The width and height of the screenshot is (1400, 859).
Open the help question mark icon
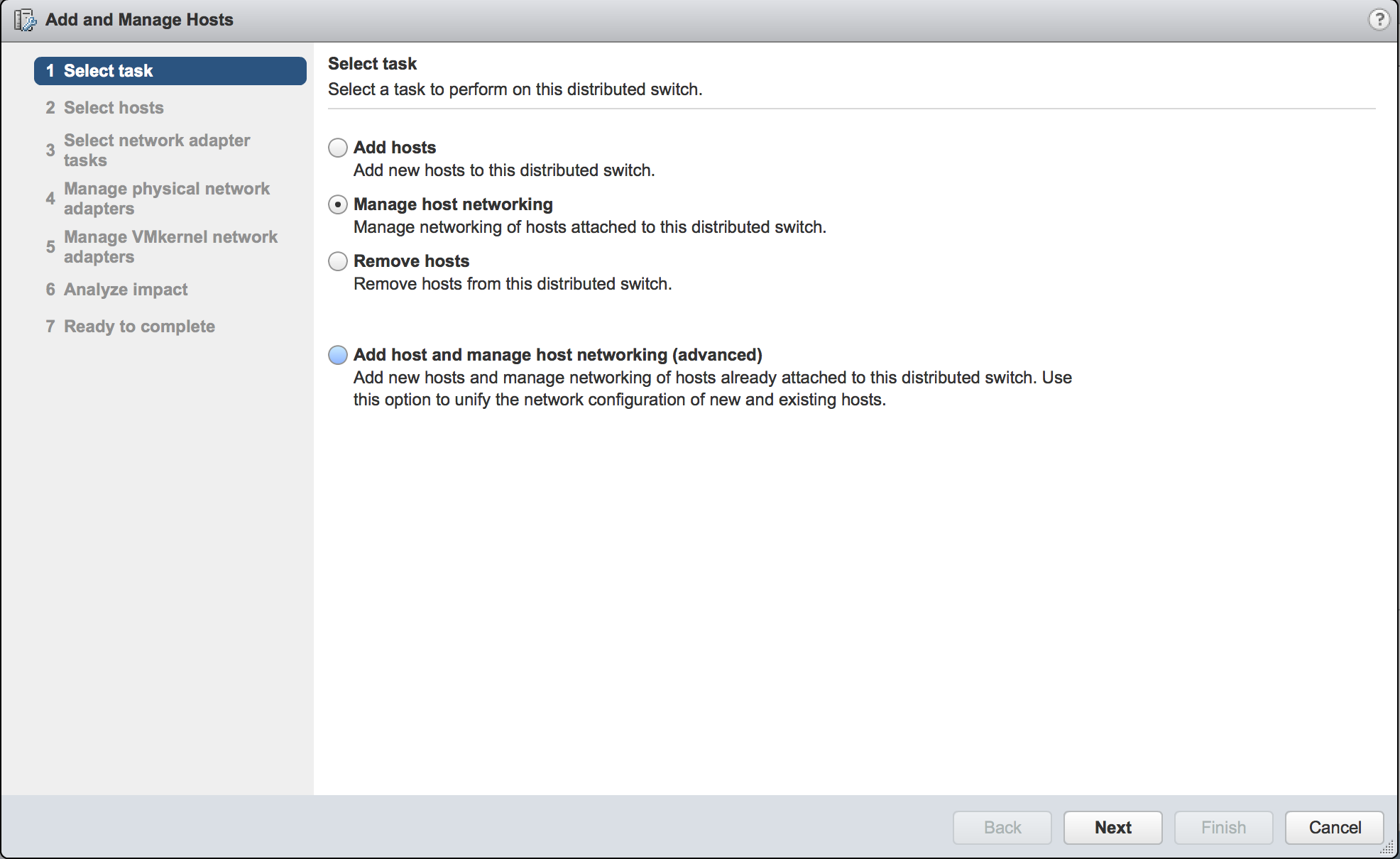(1379, 19)
